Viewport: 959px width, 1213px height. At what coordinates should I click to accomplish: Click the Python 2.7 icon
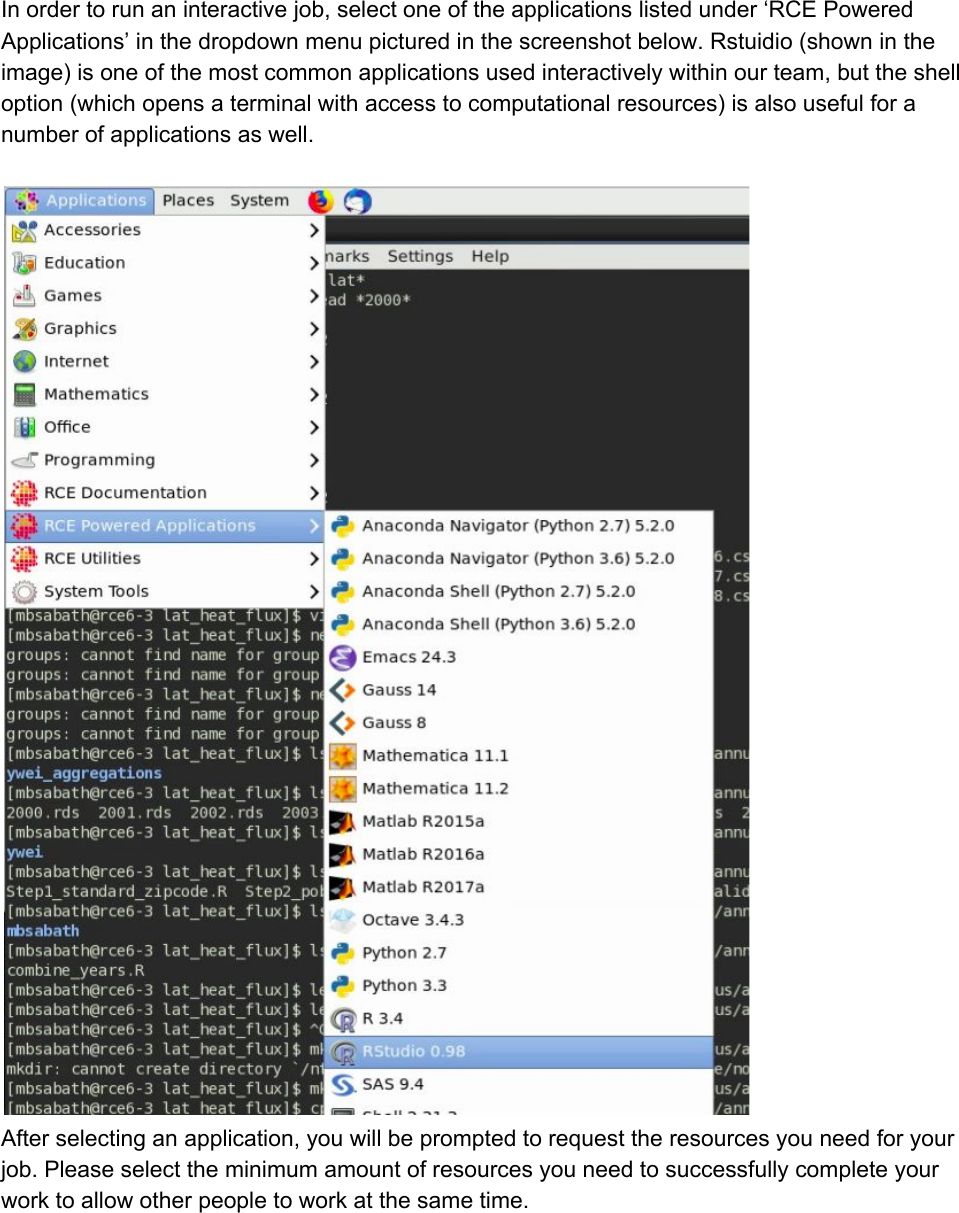pos(343,954)
